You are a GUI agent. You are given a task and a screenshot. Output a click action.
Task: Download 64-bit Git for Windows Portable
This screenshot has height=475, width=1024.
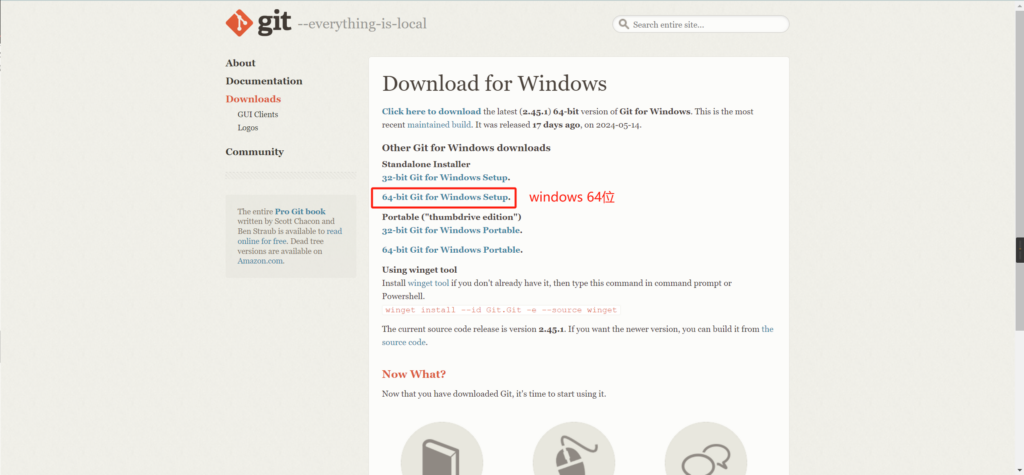(451, 250)
